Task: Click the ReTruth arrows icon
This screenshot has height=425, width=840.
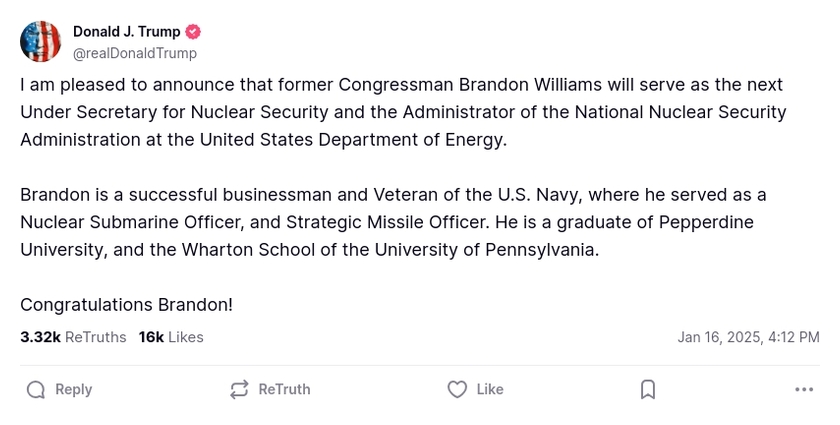Action: point(239,389)
